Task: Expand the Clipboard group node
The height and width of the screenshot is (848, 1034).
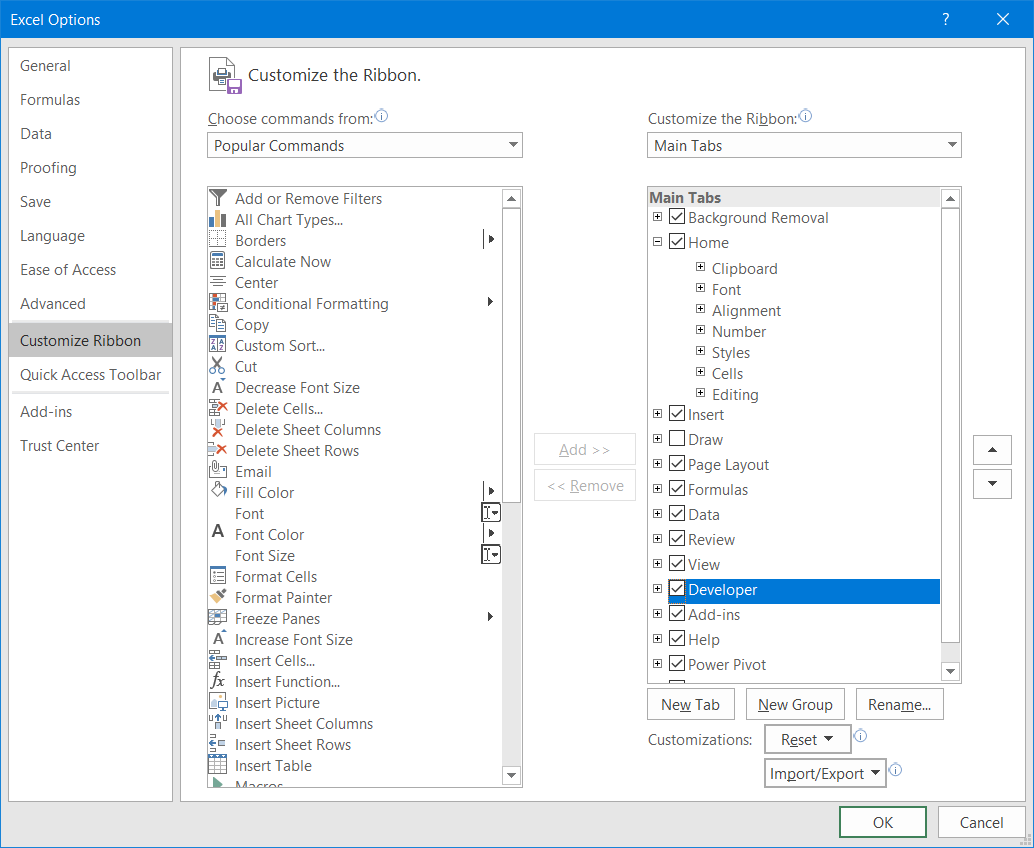Action: (700, 267)
